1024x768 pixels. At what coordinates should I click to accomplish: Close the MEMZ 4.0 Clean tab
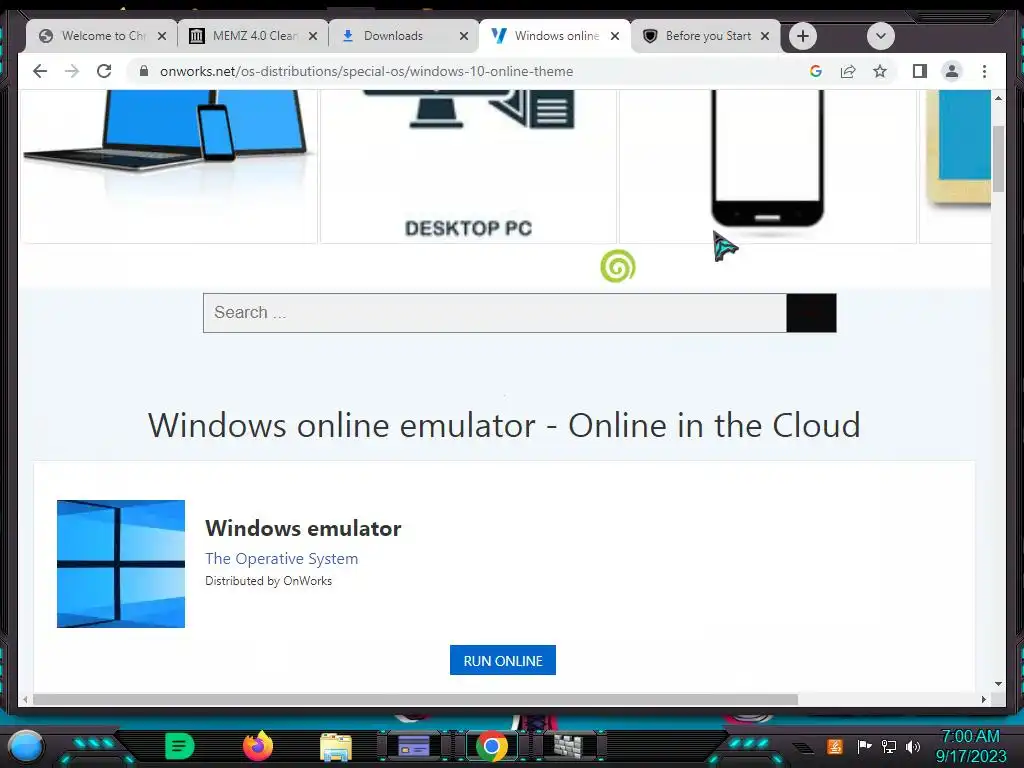[313, 36]
